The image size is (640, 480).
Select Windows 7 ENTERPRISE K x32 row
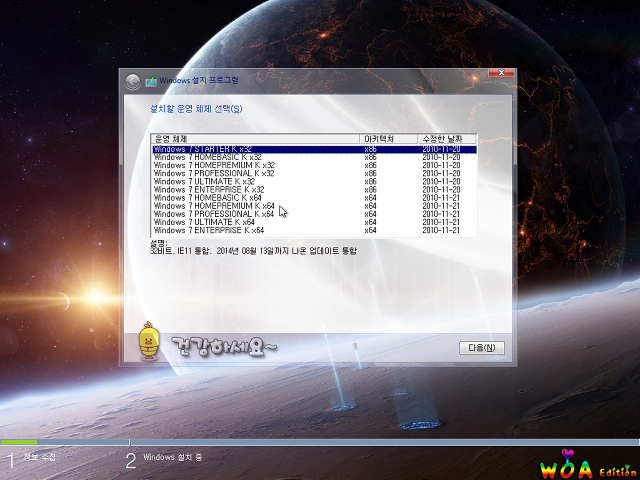point(314,190)
